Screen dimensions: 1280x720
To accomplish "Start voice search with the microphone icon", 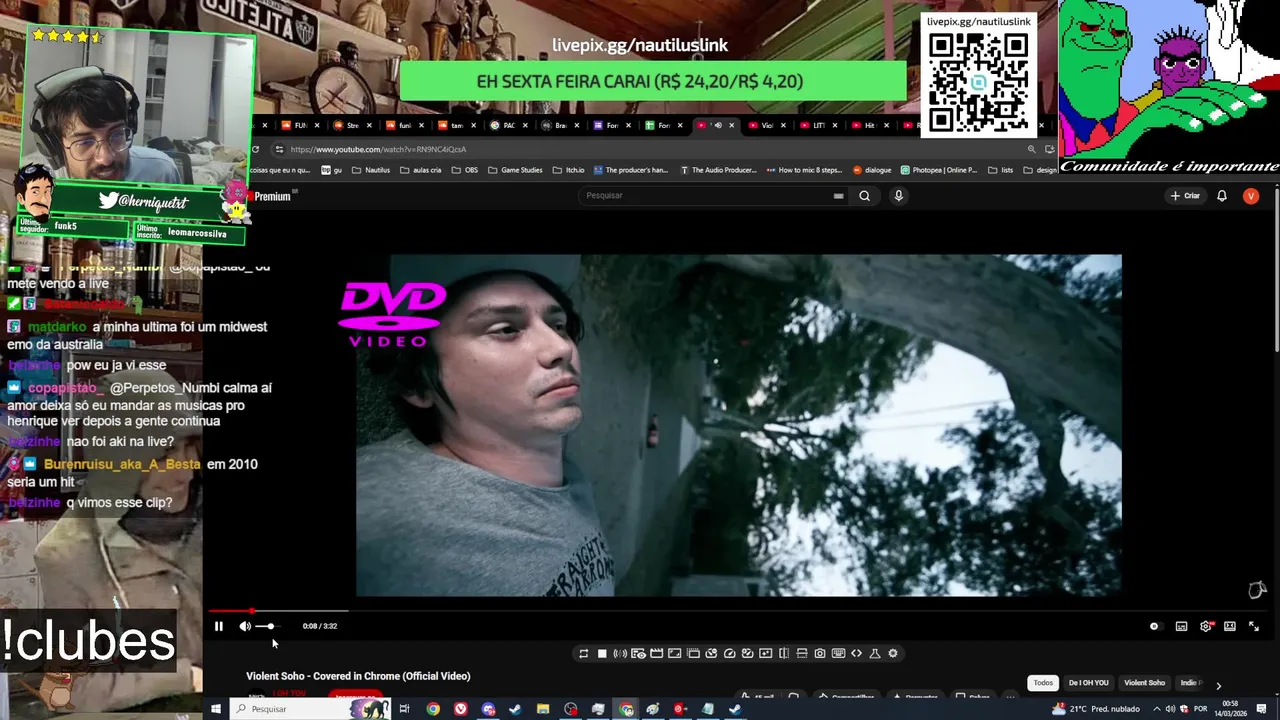I will (898, 196).
